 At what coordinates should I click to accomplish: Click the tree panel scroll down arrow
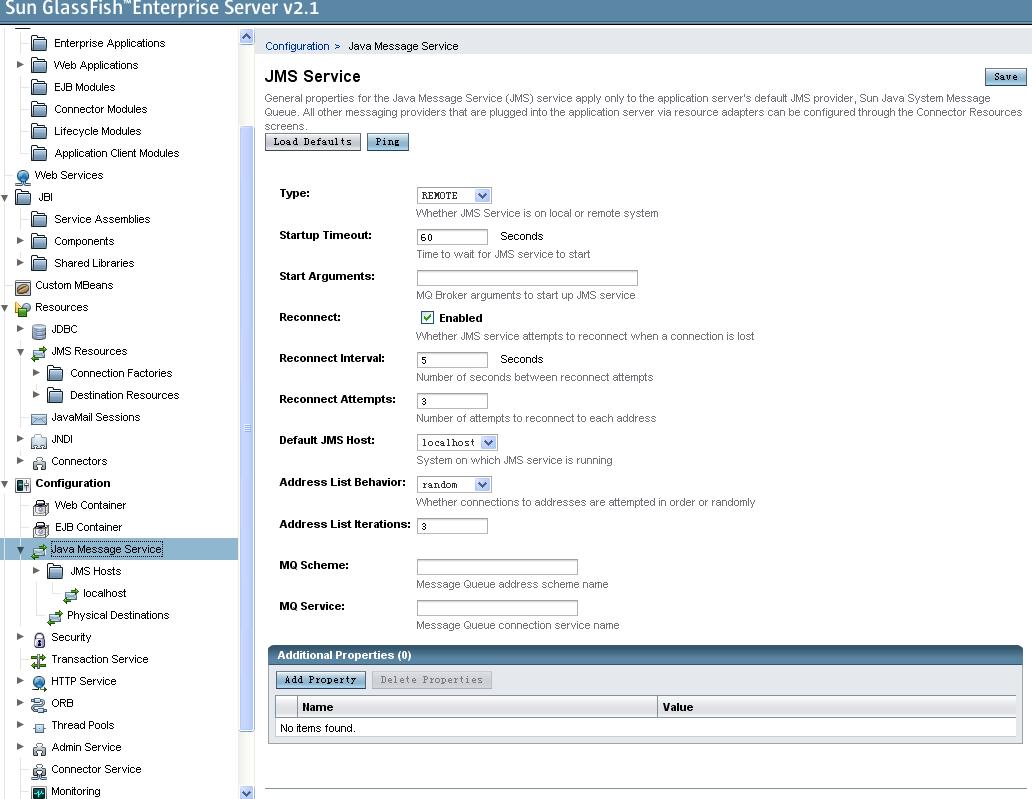[247, 792]
